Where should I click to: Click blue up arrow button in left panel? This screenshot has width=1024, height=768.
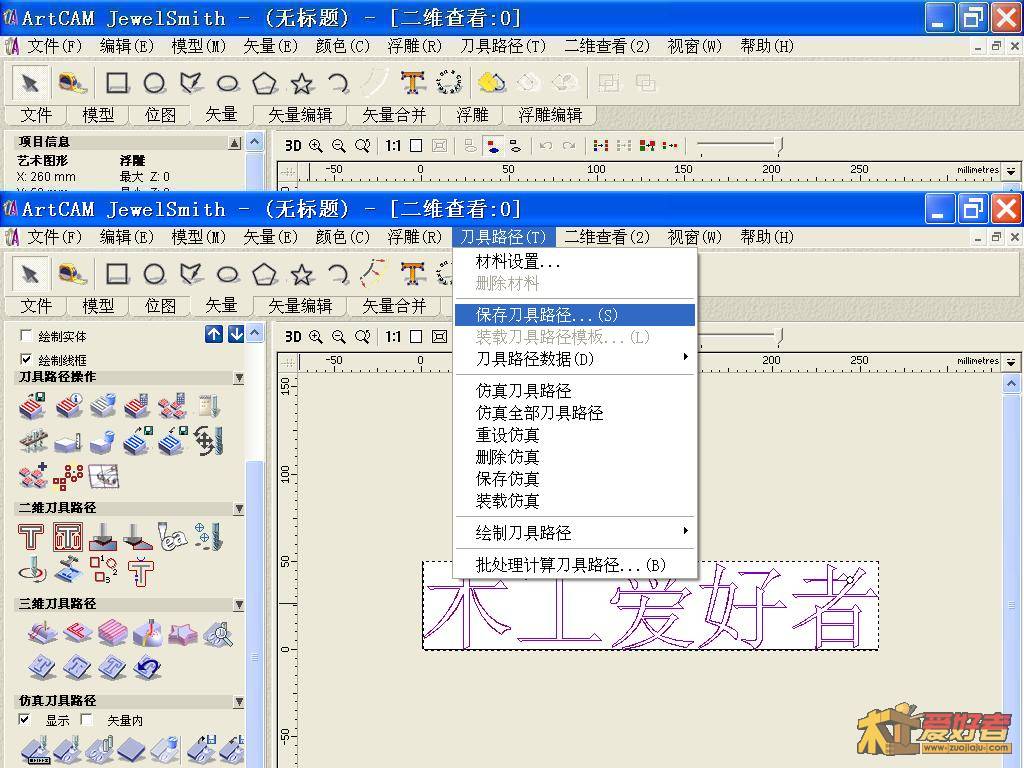point(214,334)
